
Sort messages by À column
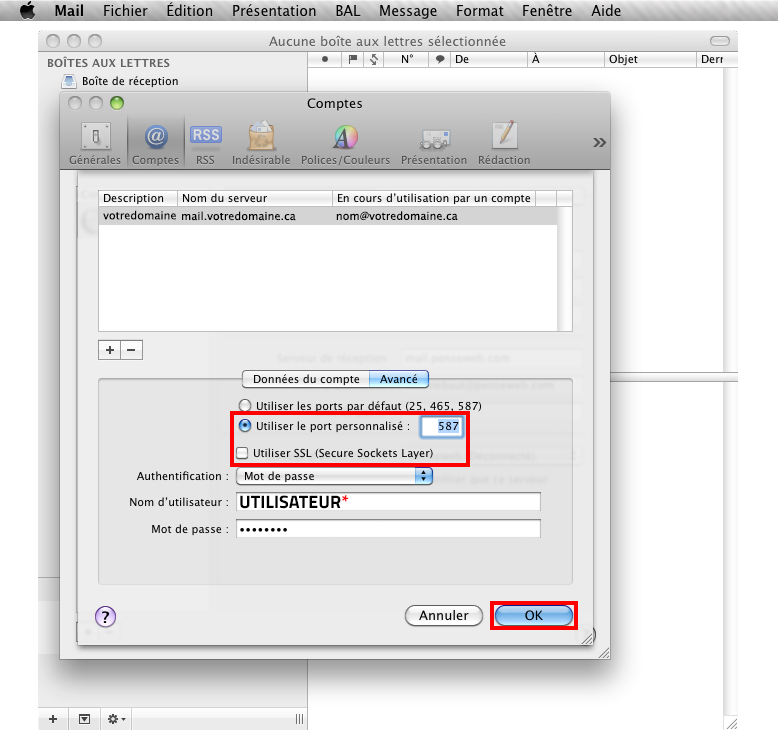coord(566,59)
